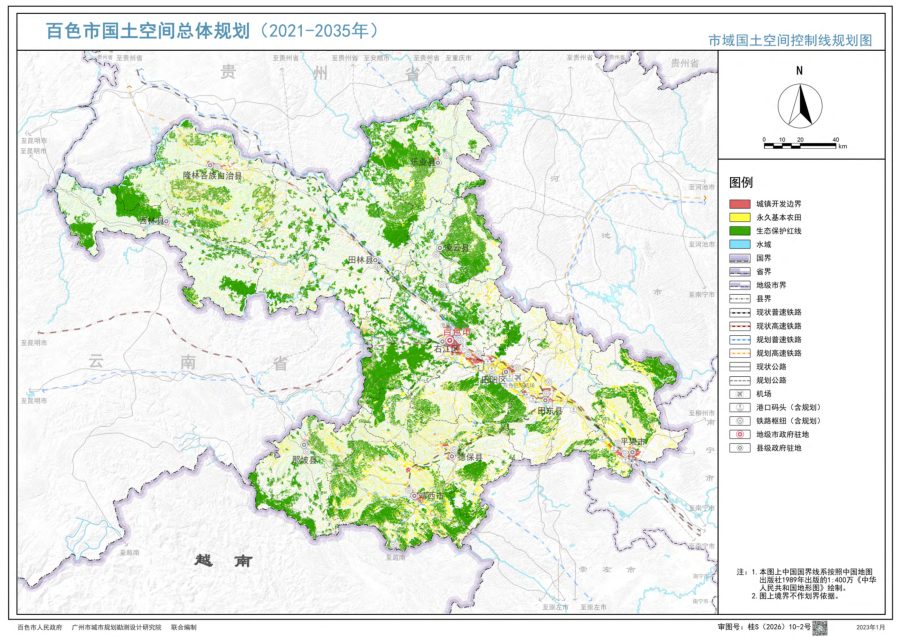Click the red 城镇开发边界 legend swatch
This screenshot has height=637, width=900.
740,204
